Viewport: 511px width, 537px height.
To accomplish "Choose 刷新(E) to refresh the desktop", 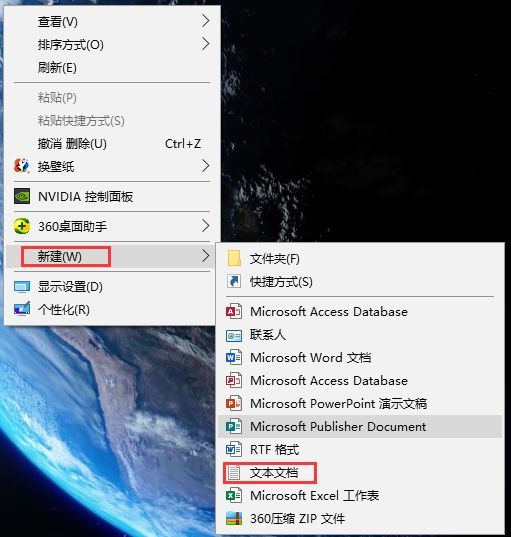I will [112, 67].
